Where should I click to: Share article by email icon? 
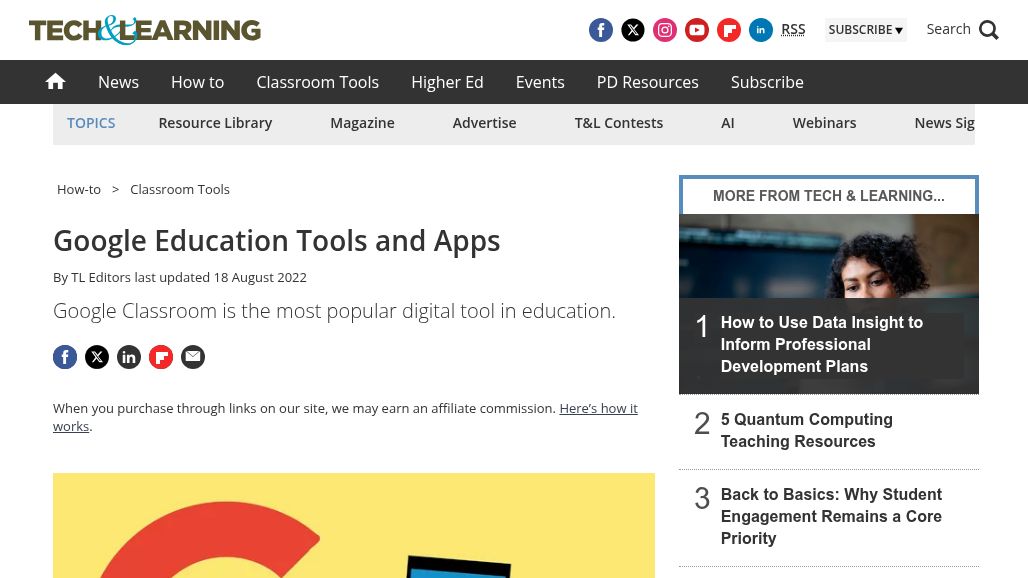[x=193, y=357]
